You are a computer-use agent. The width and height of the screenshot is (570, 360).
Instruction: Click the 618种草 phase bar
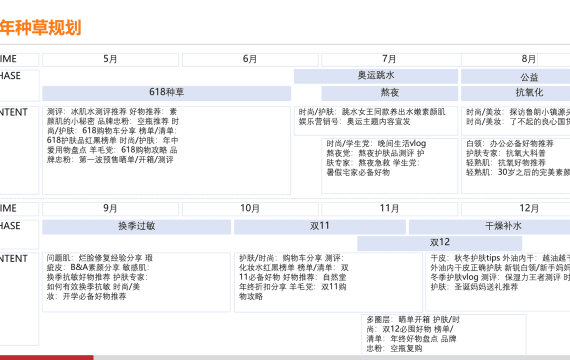pyautogui.click(x=166, y=93)
